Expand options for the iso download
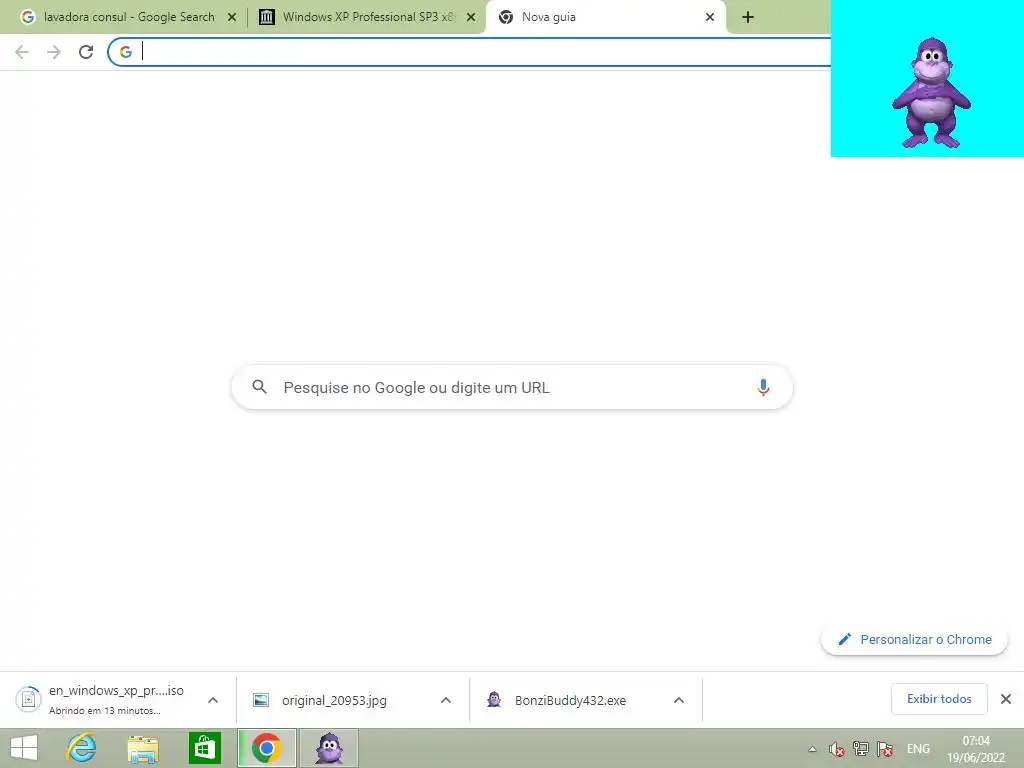Image resolution: width=1024 pixels, height=768 pixels. pos(213,700)
